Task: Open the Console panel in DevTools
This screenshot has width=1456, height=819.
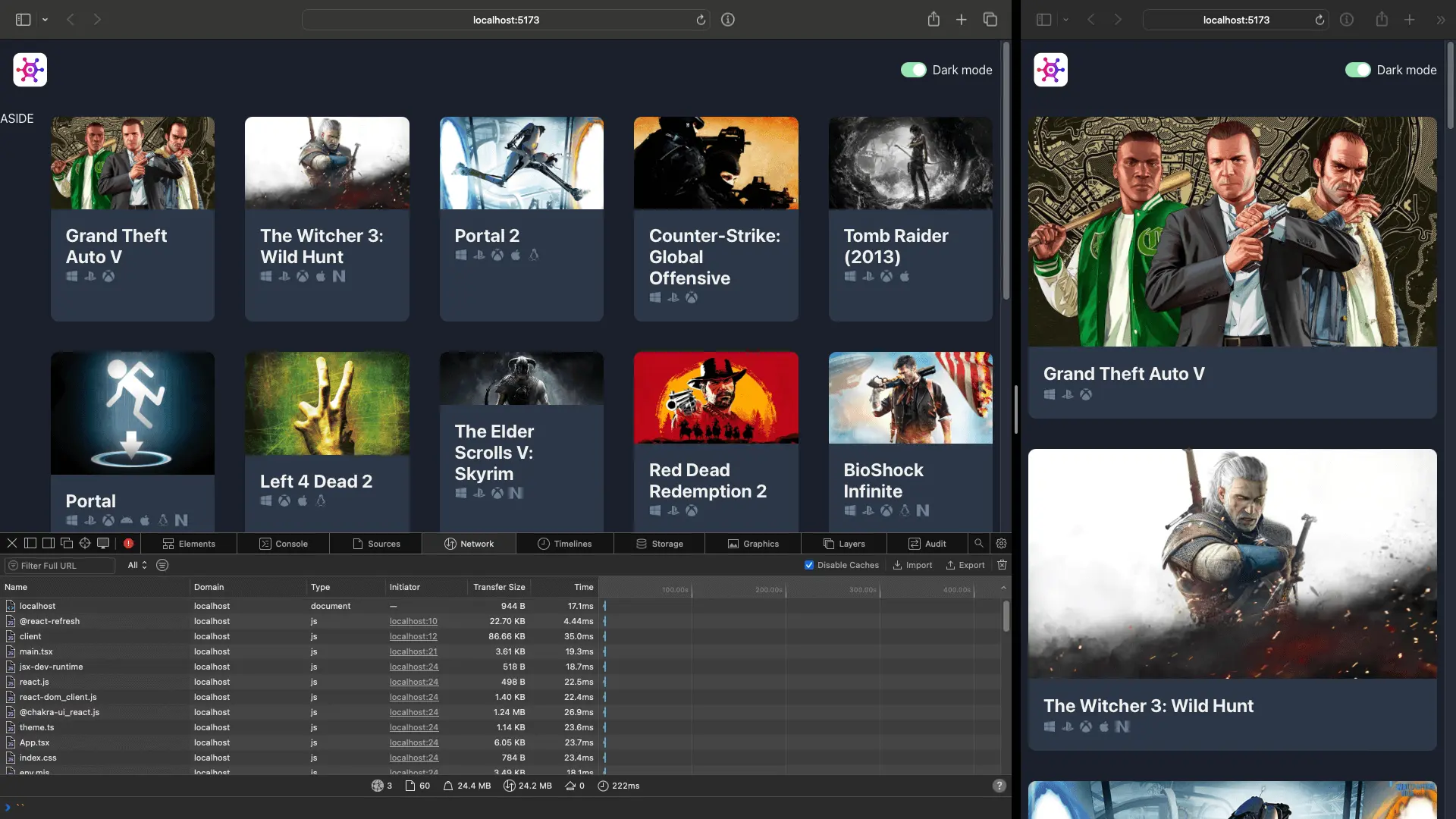Action: [x=283, y=543]
